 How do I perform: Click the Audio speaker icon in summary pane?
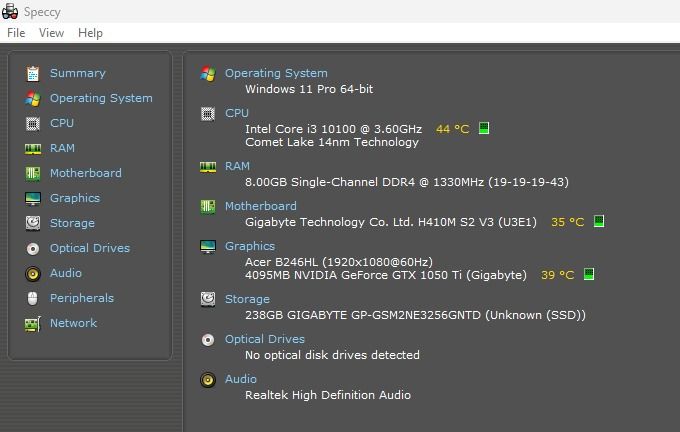click(x=208, y=380)
